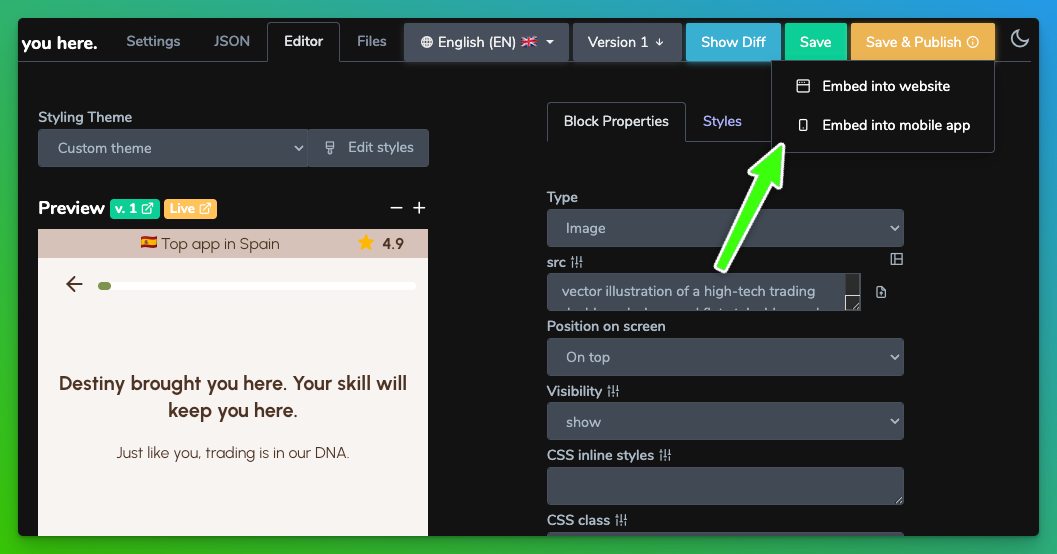Click the sliders icon next to Visibility

pos(613,391)
